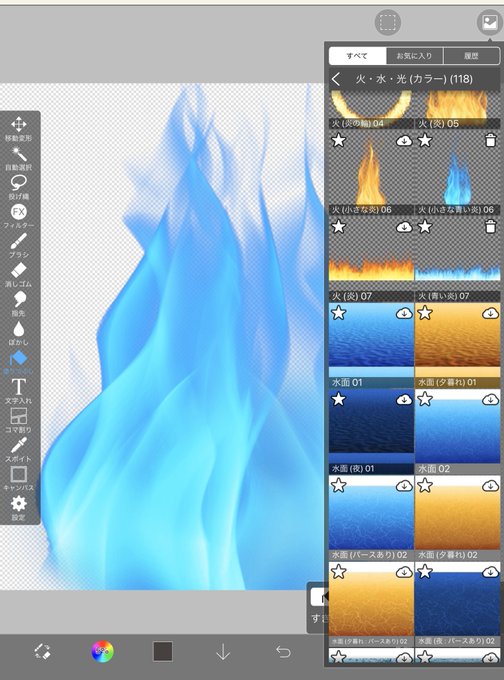Download 水面 (夜) 01 via cloud icon
The height and width of the screenshot is (680, 504).
(404, 399)
